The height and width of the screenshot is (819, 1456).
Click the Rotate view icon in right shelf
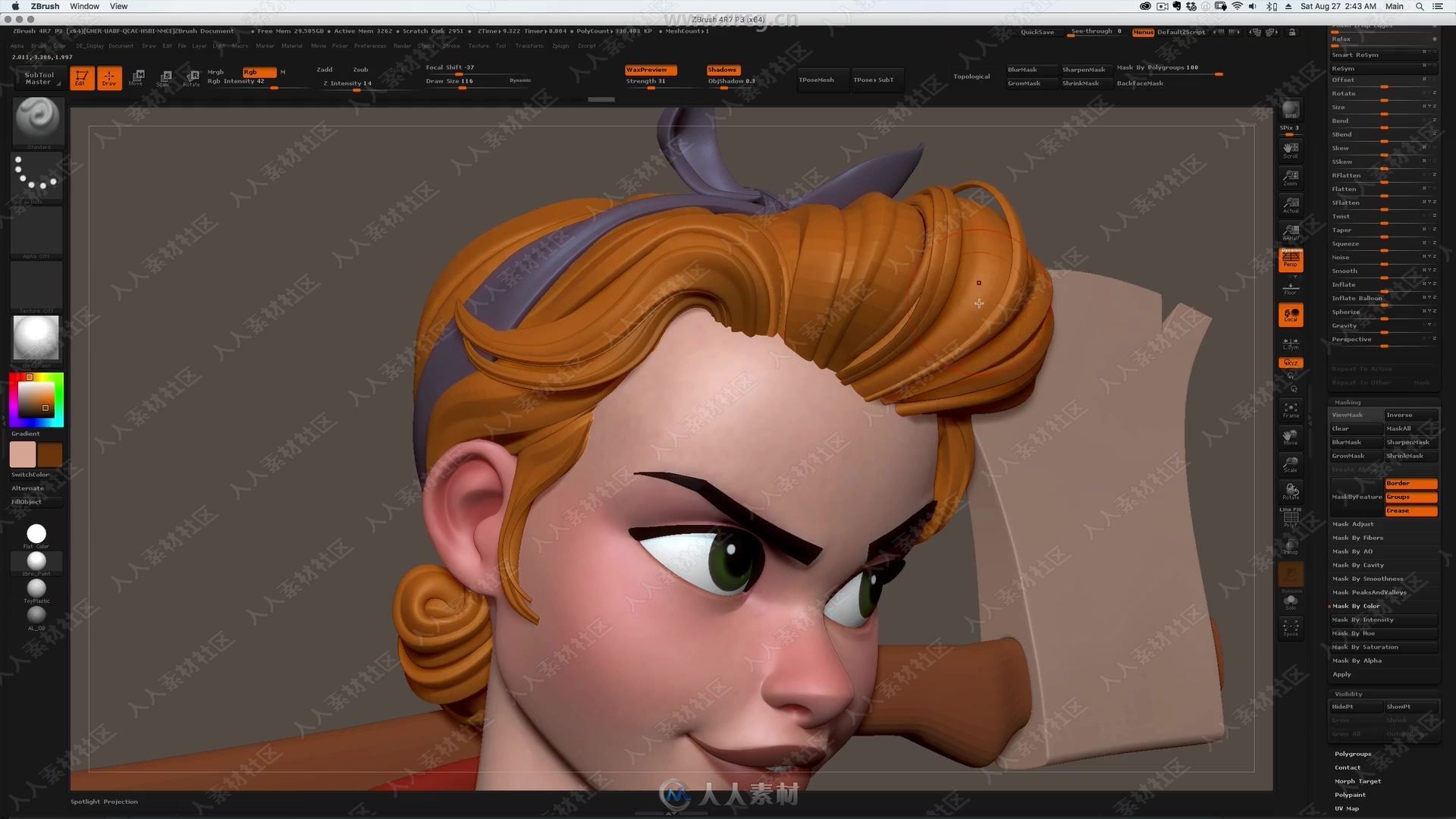pyautogui.click(x=1291, y=492)
